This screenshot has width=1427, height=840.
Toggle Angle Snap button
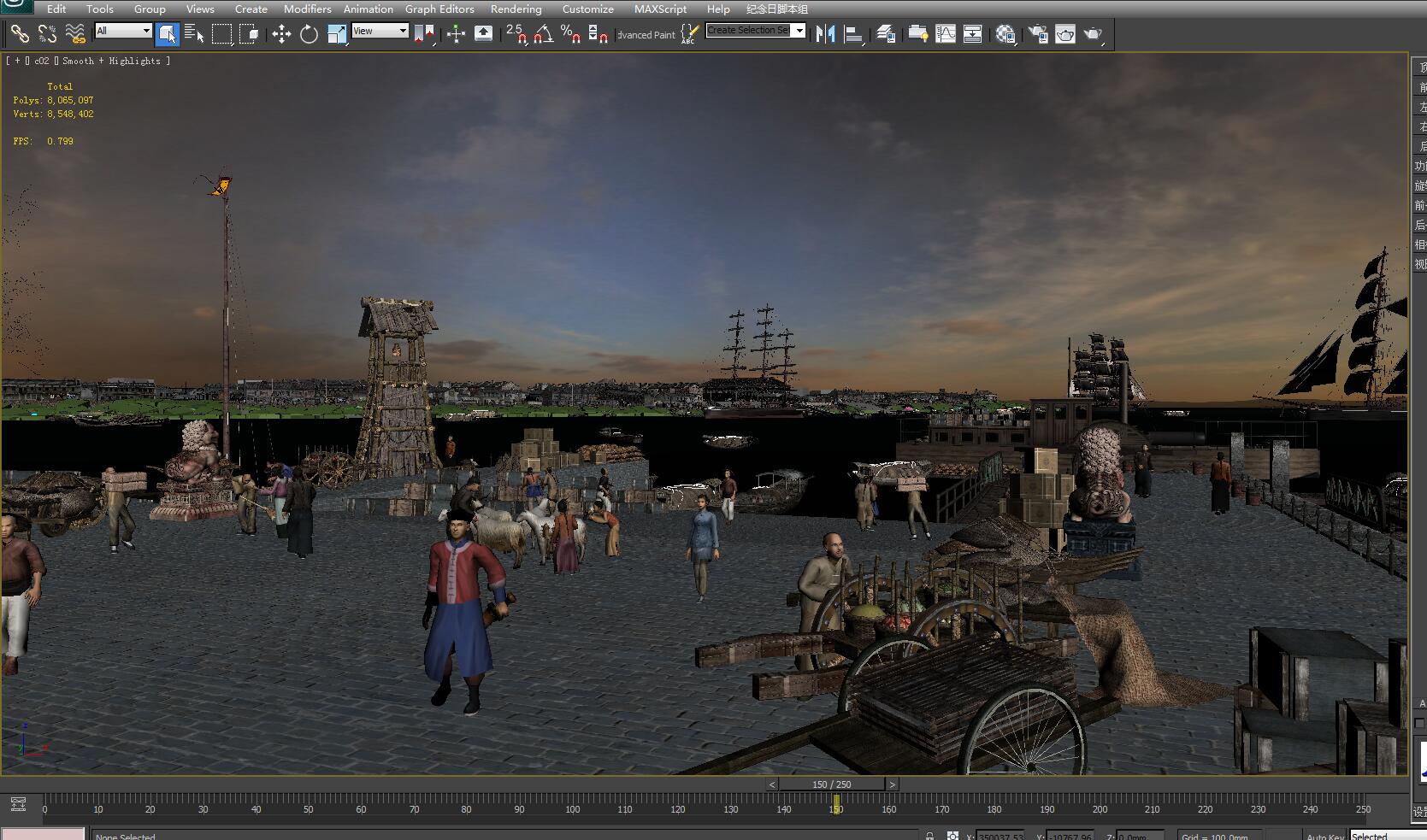point(544,34)
